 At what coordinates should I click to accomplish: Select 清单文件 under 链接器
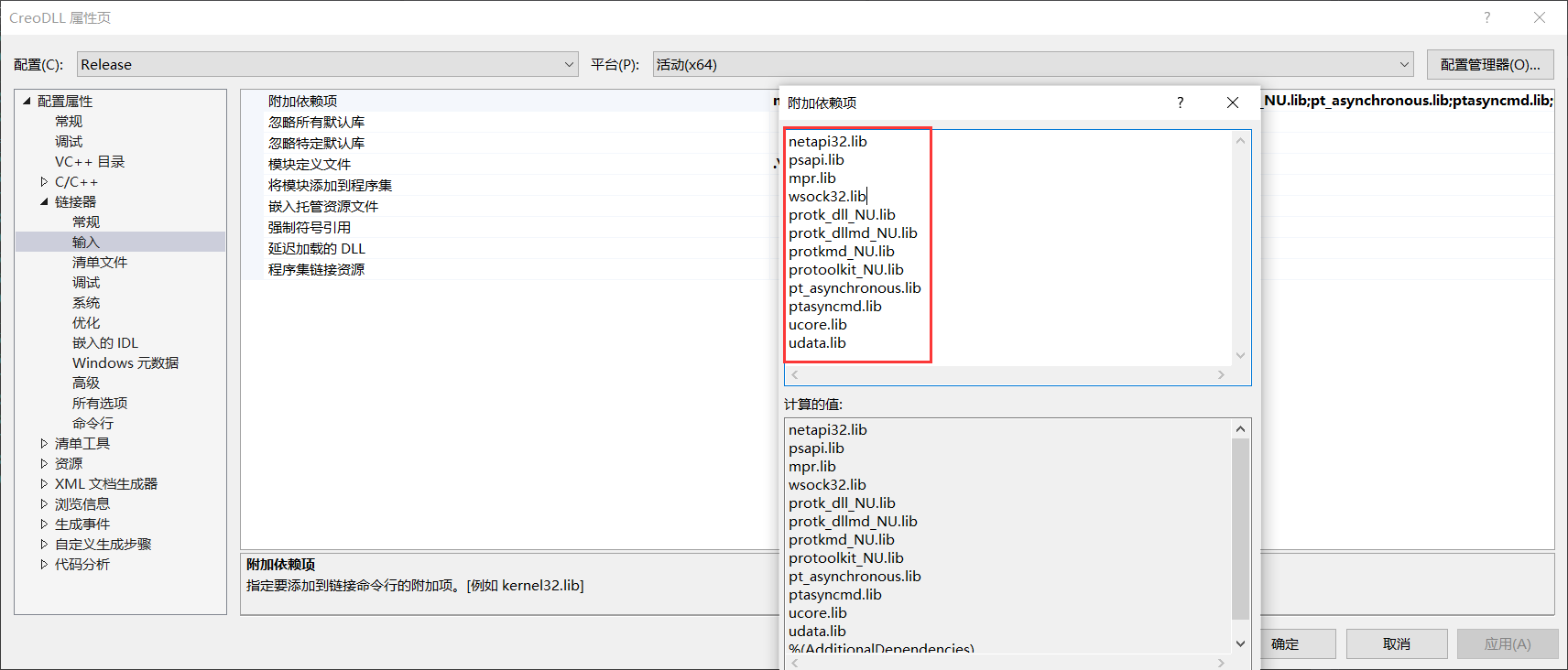tap(100, 262)
